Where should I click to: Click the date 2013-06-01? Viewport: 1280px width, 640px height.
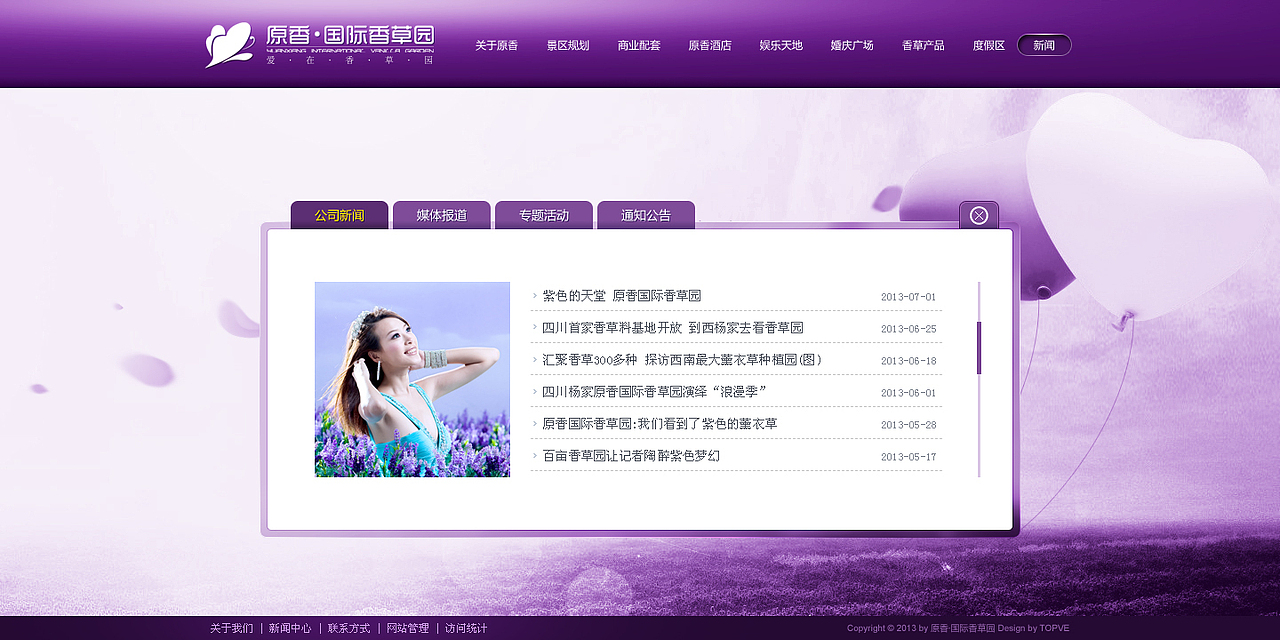click(x=908, y=393)
